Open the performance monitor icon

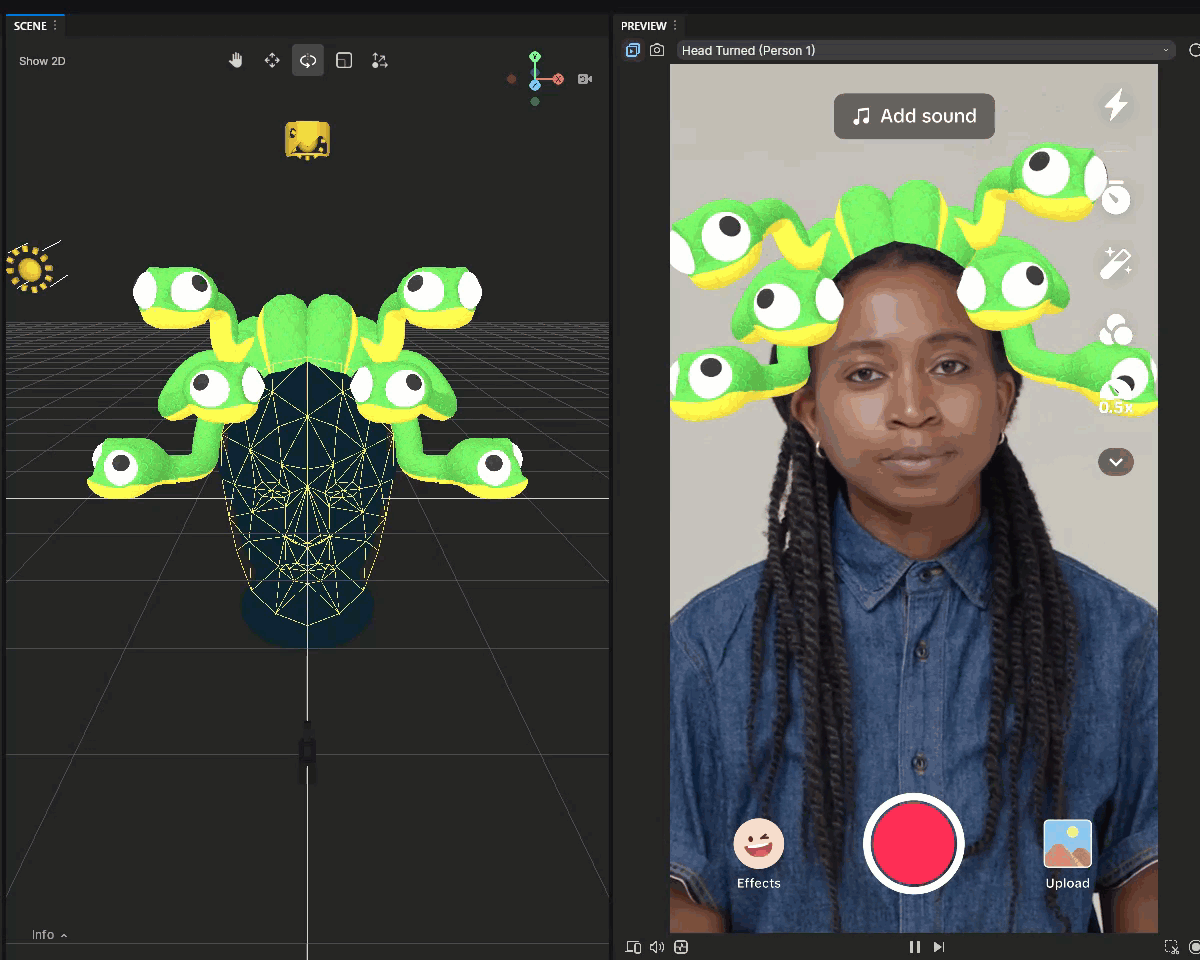click(681, 947)
